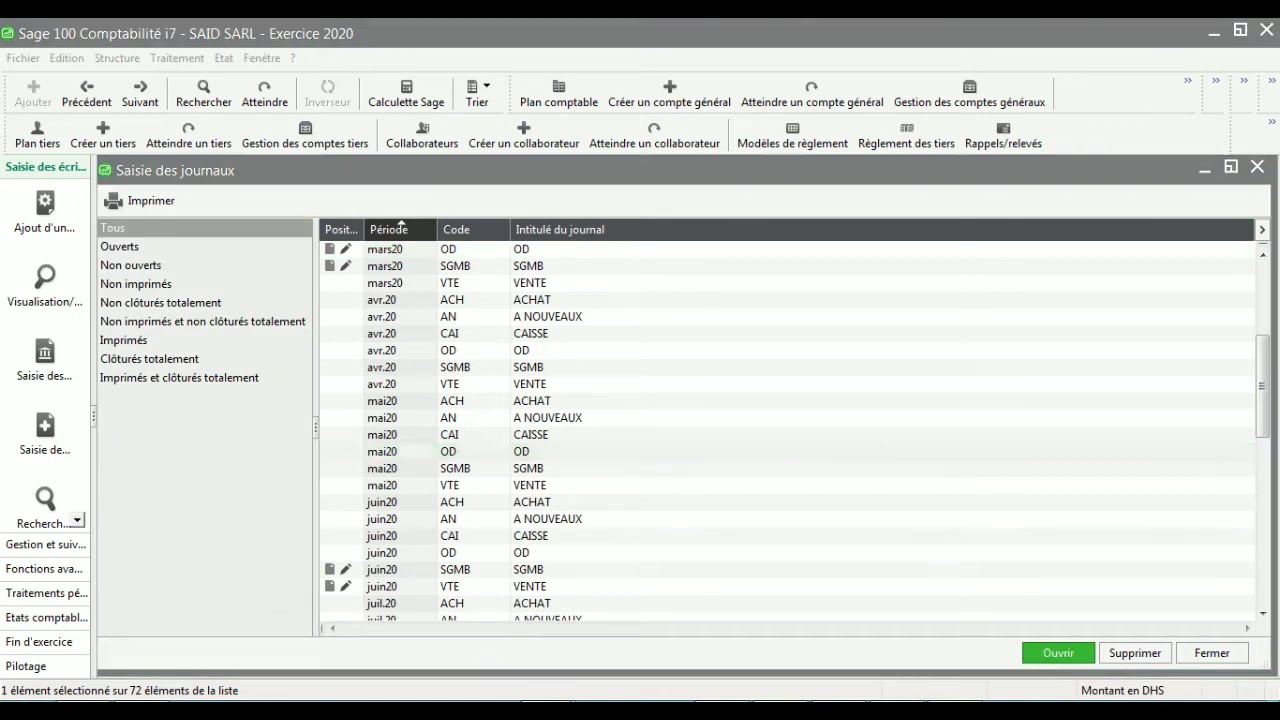Viewport: 1280px width, 720px height.
Task: Open the Plan tiers list
Action: (37, 135)
